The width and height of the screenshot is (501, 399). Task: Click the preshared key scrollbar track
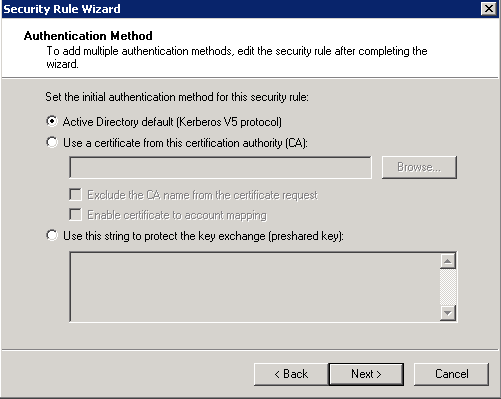click(448, 287)
